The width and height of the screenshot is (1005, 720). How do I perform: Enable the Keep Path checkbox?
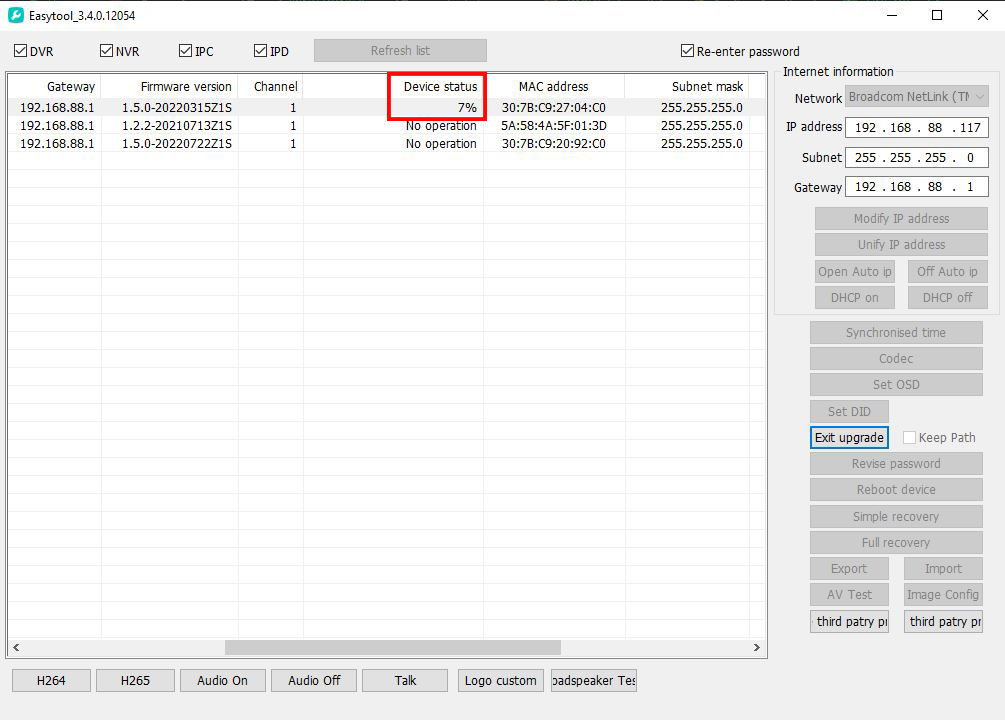(x=909, y=438)
